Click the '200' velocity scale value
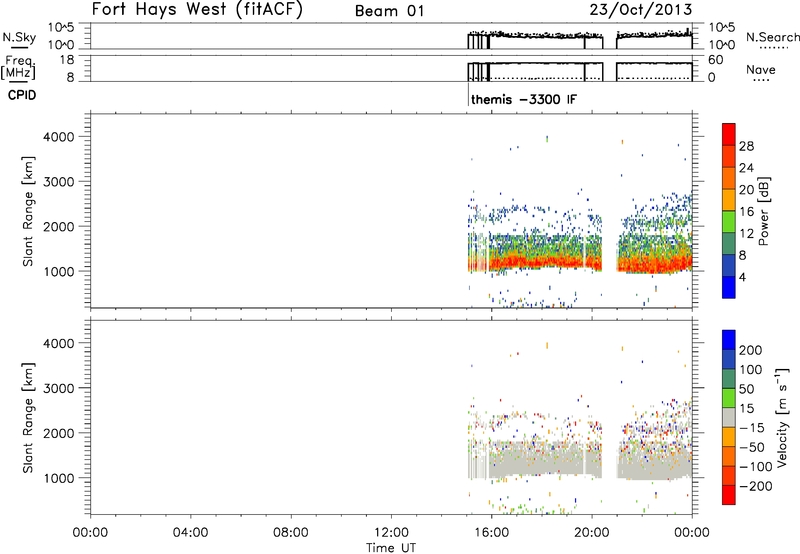 coord(751,350)
